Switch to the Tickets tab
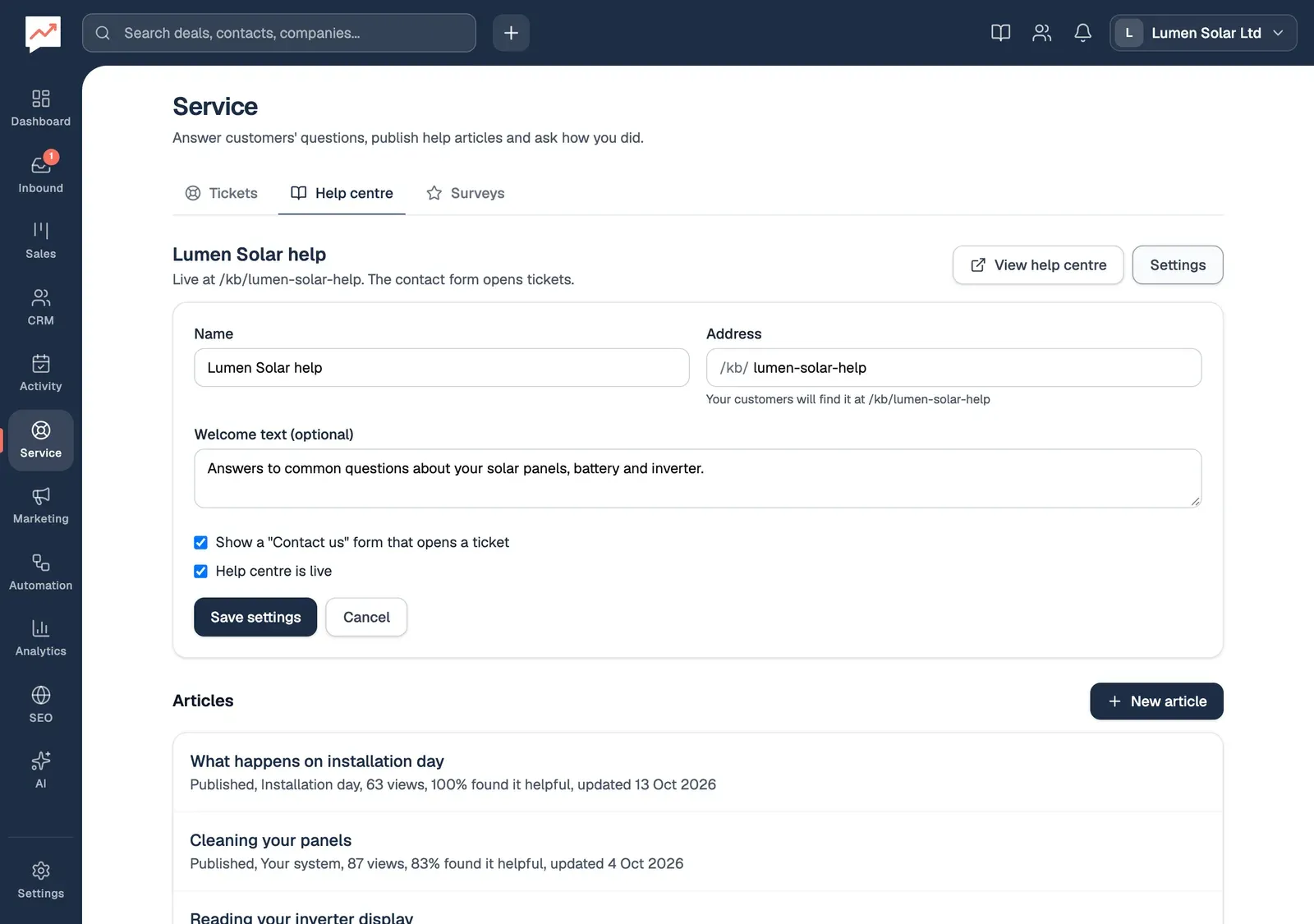The image size is (1314, 924). pyautogui.click(x=221, y=193)
